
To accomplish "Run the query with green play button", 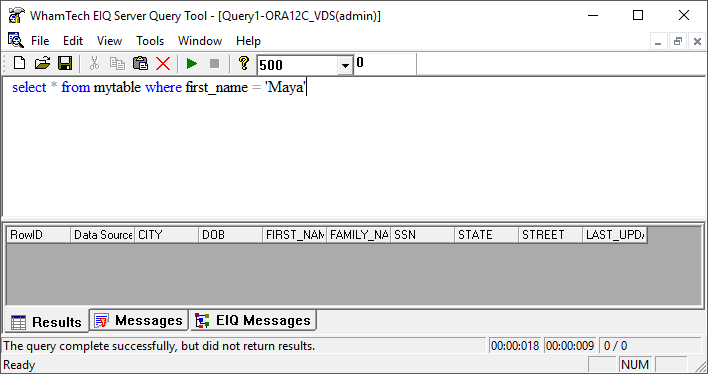I will click(192, 64).
